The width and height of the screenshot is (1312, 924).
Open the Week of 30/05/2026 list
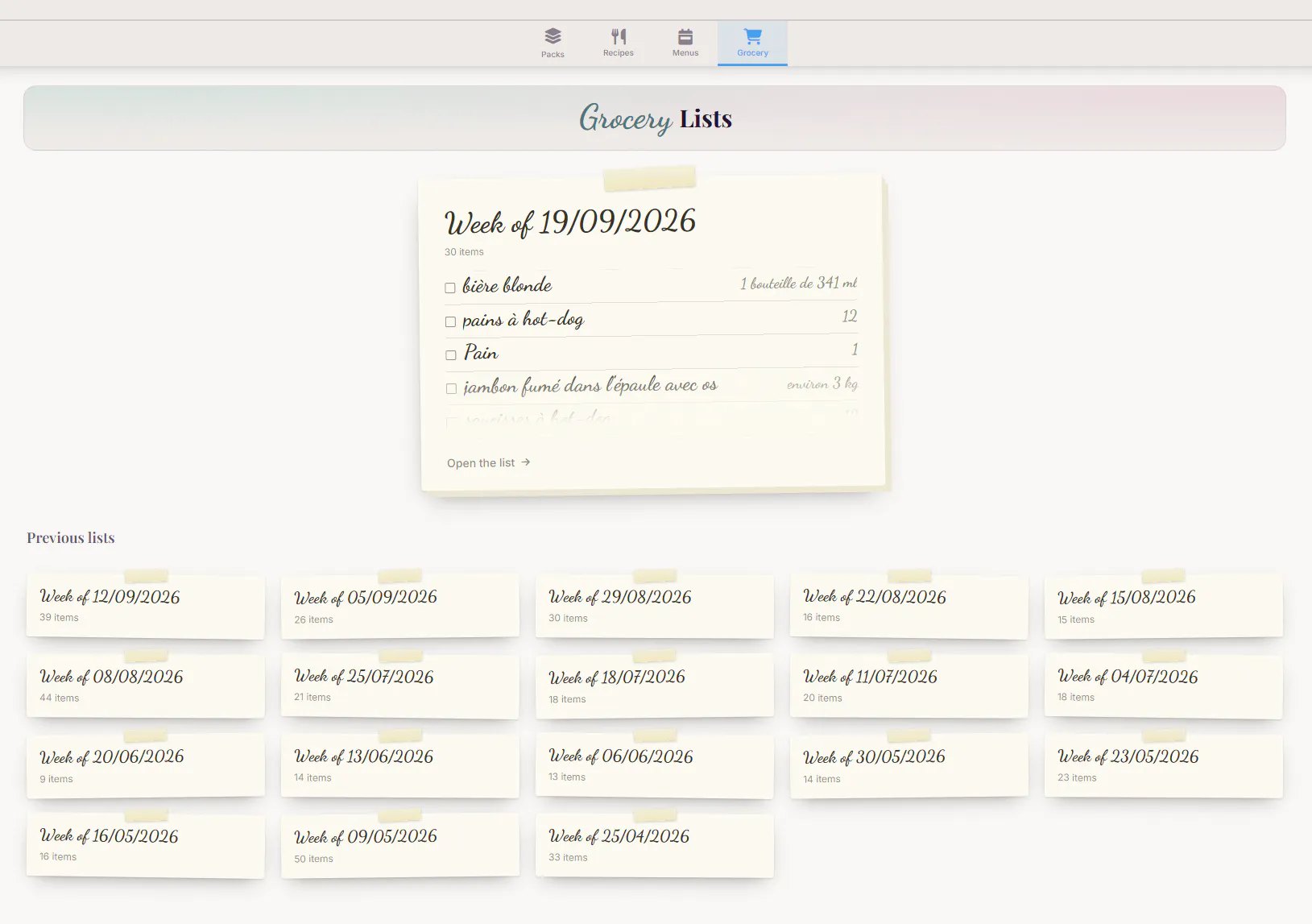point(909,765)
